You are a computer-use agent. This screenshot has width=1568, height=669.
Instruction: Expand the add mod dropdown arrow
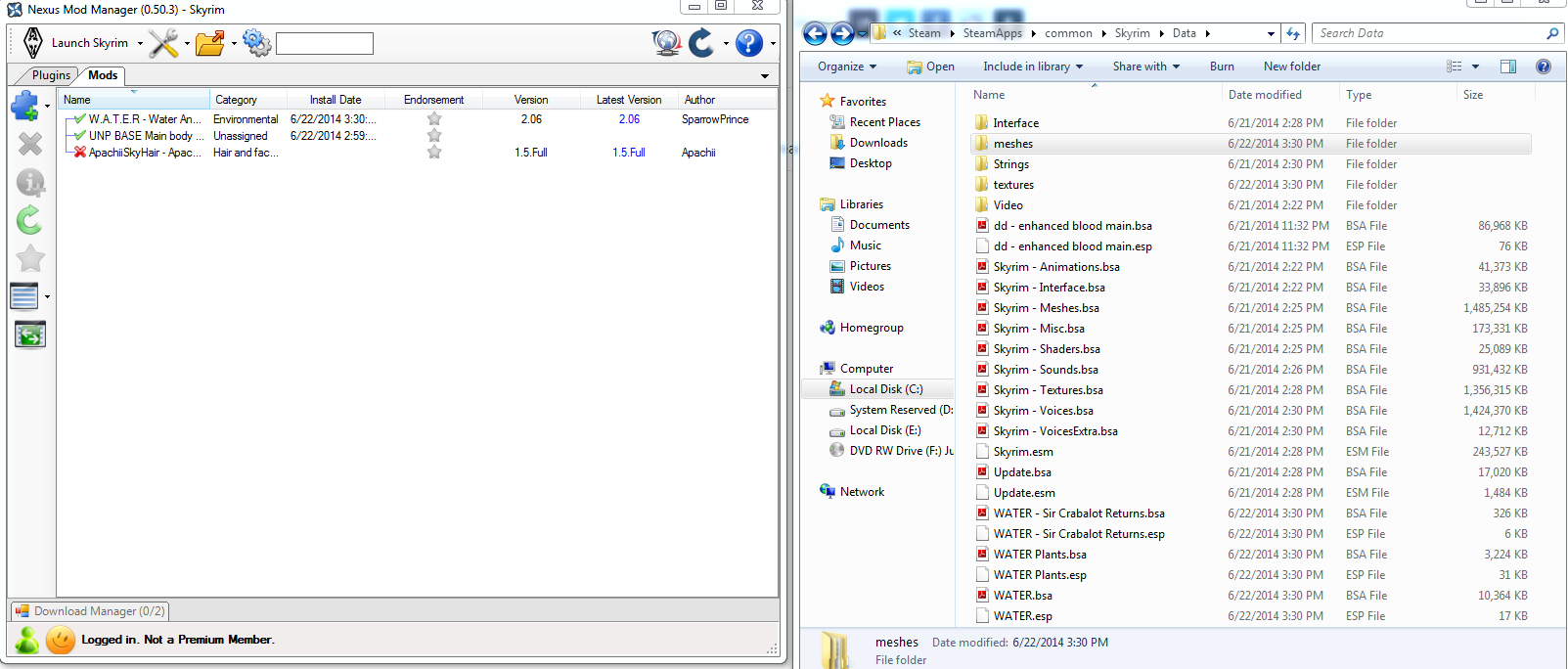point(47,106)
